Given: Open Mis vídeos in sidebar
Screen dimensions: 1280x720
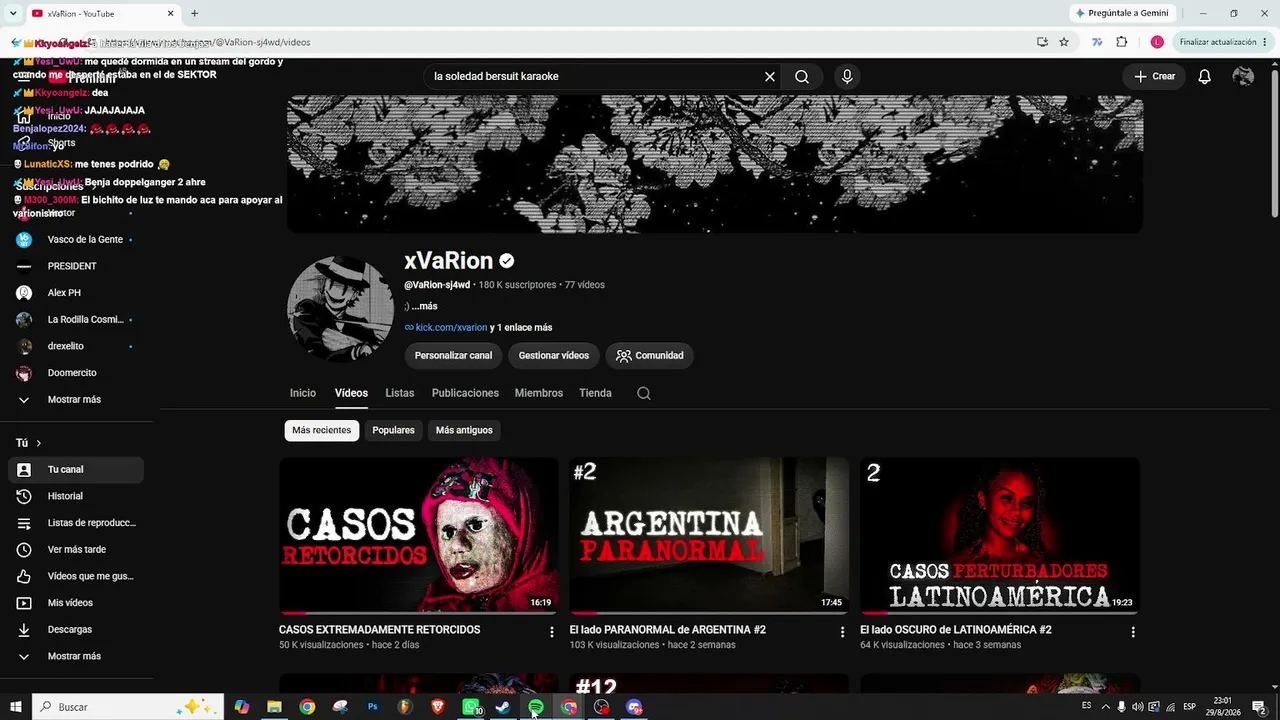Looking at the screenshot, I should tap(75, 603).
